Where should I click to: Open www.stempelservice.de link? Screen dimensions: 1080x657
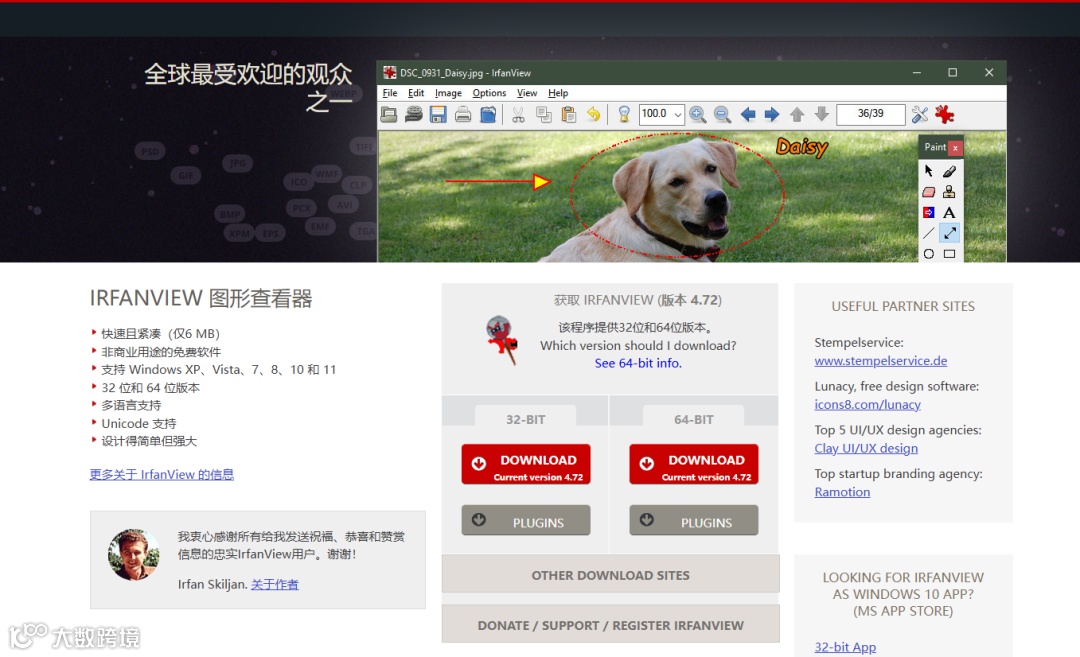tap(880, 361)
